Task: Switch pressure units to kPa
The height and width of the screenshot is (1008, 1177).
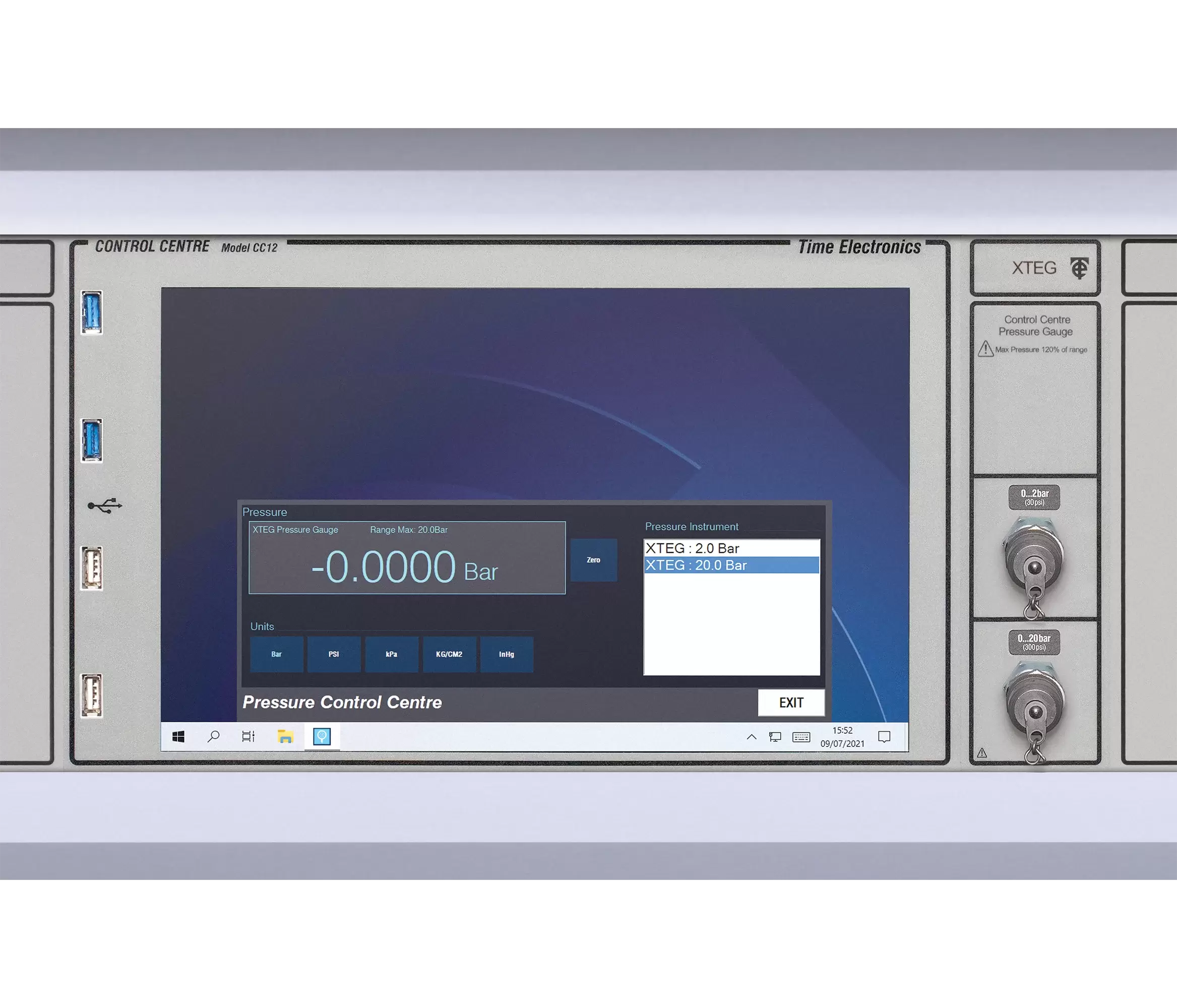Action: click(x=391, y=654)
